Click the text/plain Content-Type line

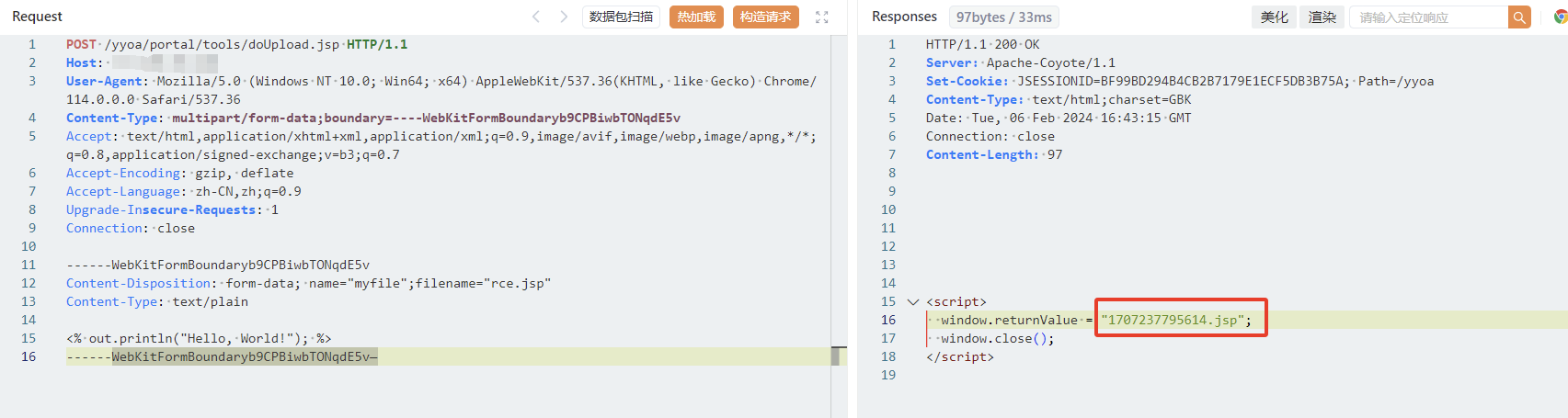click(x=156, y=301)
